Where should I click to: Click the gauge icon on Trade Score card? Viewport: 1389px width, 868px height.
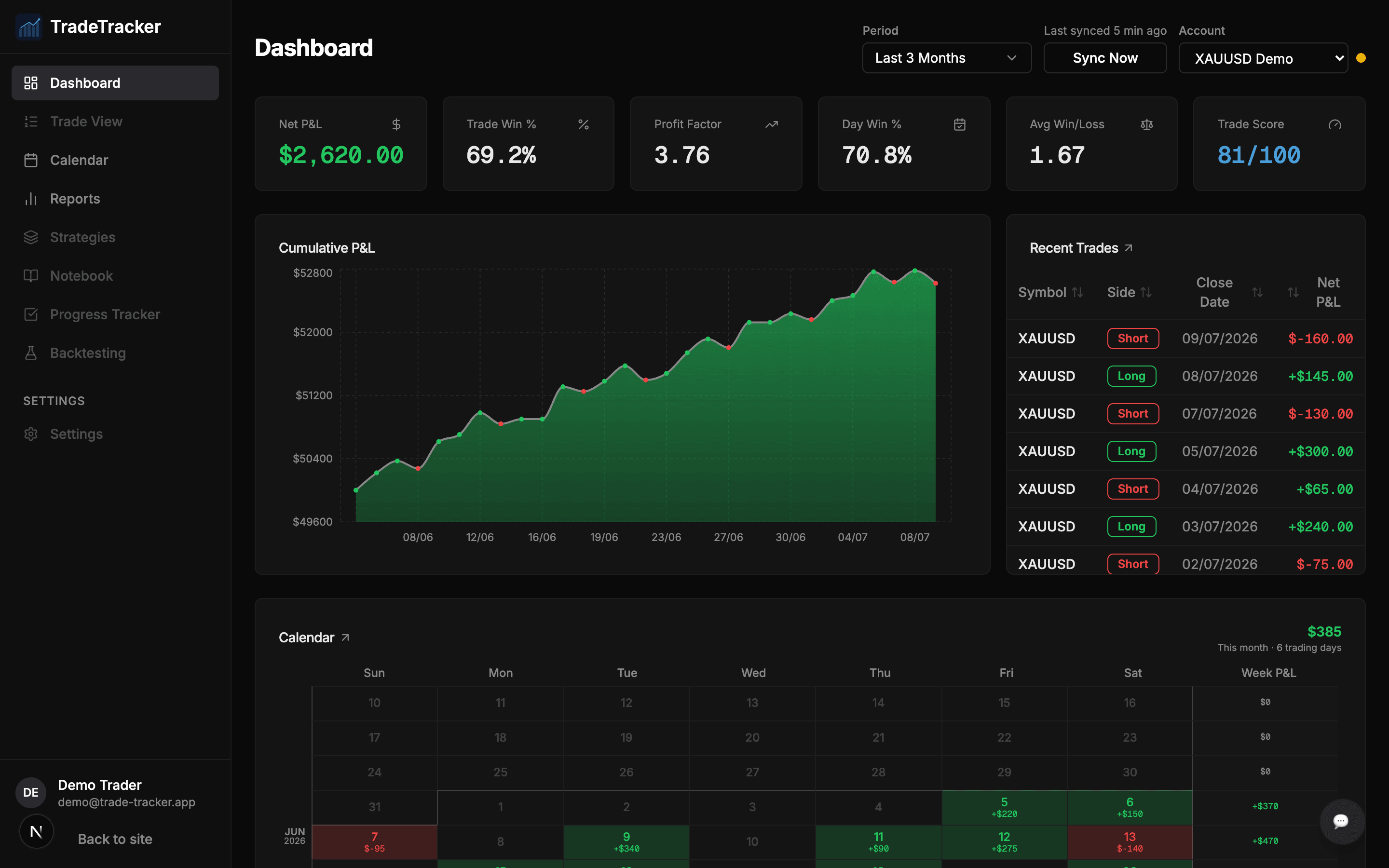(x=1335, y=124)
